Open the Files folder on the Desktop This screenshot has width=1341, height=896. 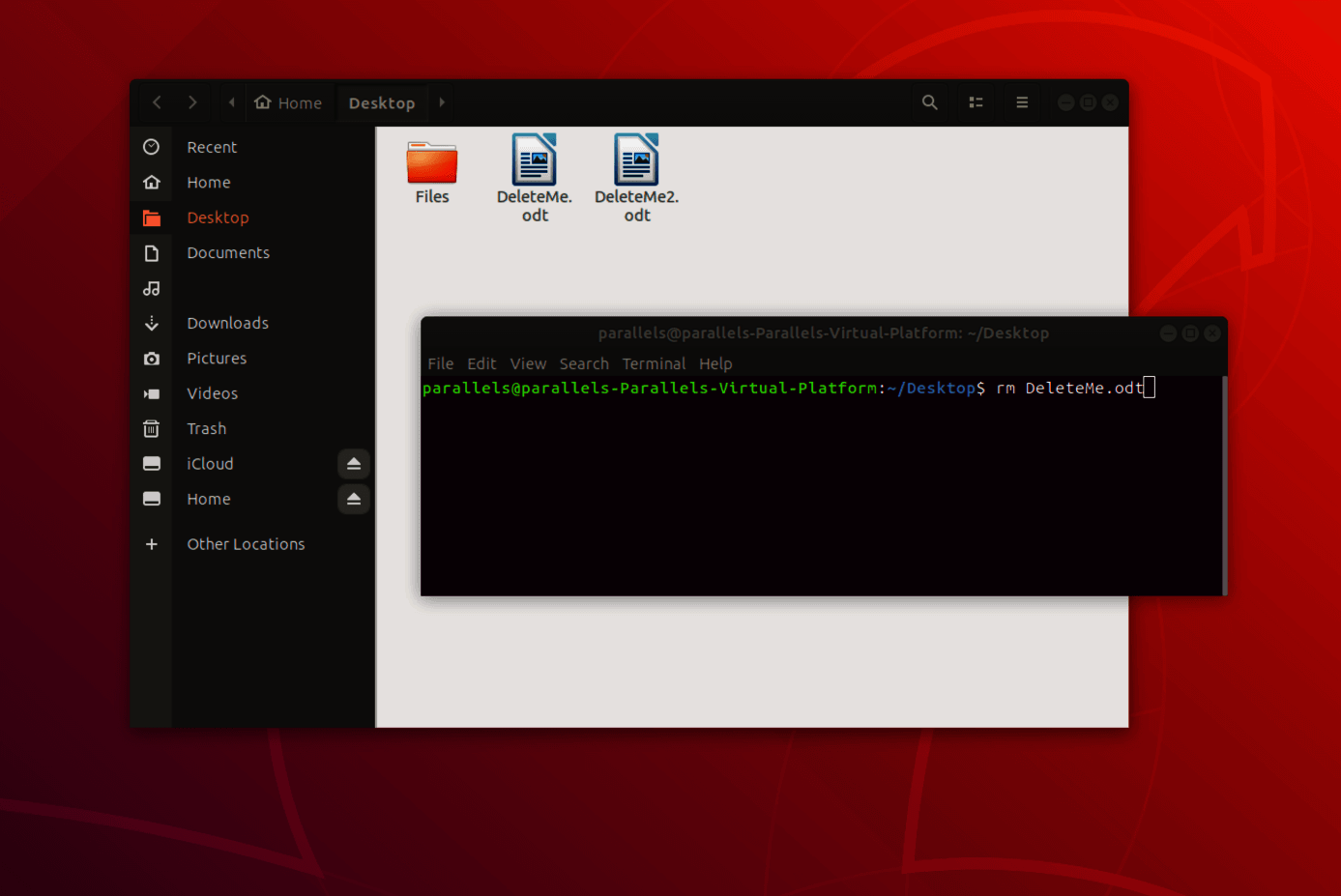tap(431, 162)
